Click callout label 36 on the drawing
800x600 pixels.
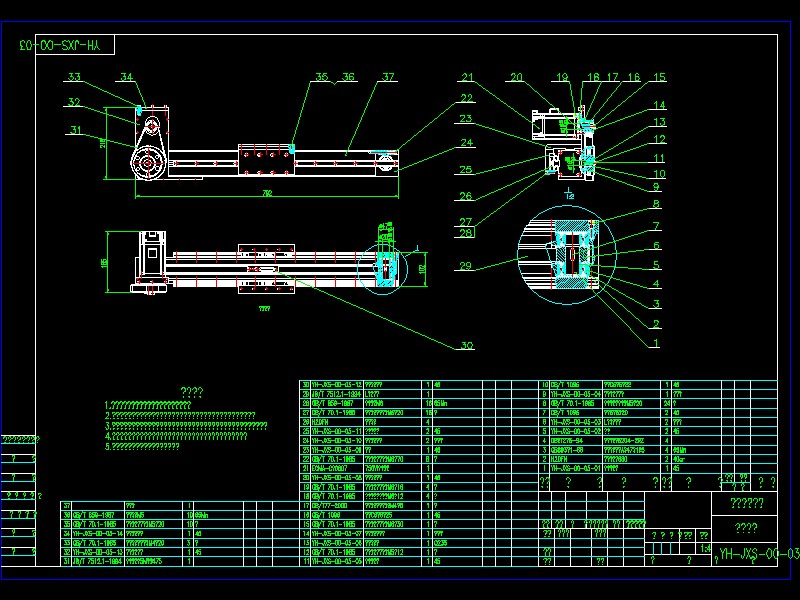coord(348,77)
